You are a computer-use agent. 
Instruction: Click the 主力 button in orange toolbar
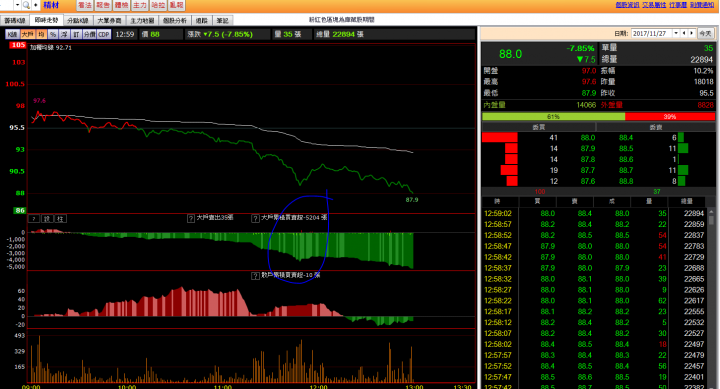(140, 5)
